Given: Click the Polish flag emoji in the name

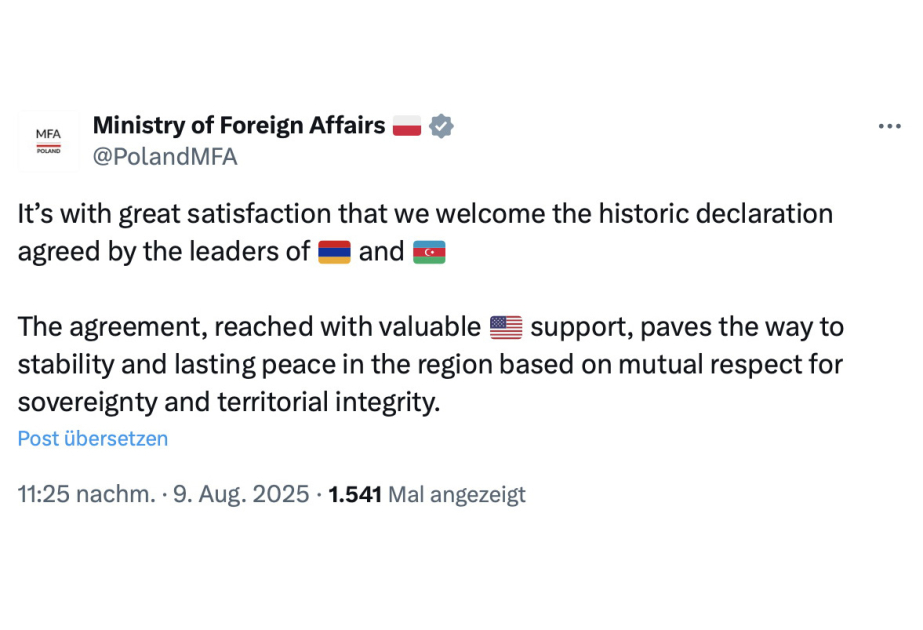Looking at the screenshot, I should (409, 125).
